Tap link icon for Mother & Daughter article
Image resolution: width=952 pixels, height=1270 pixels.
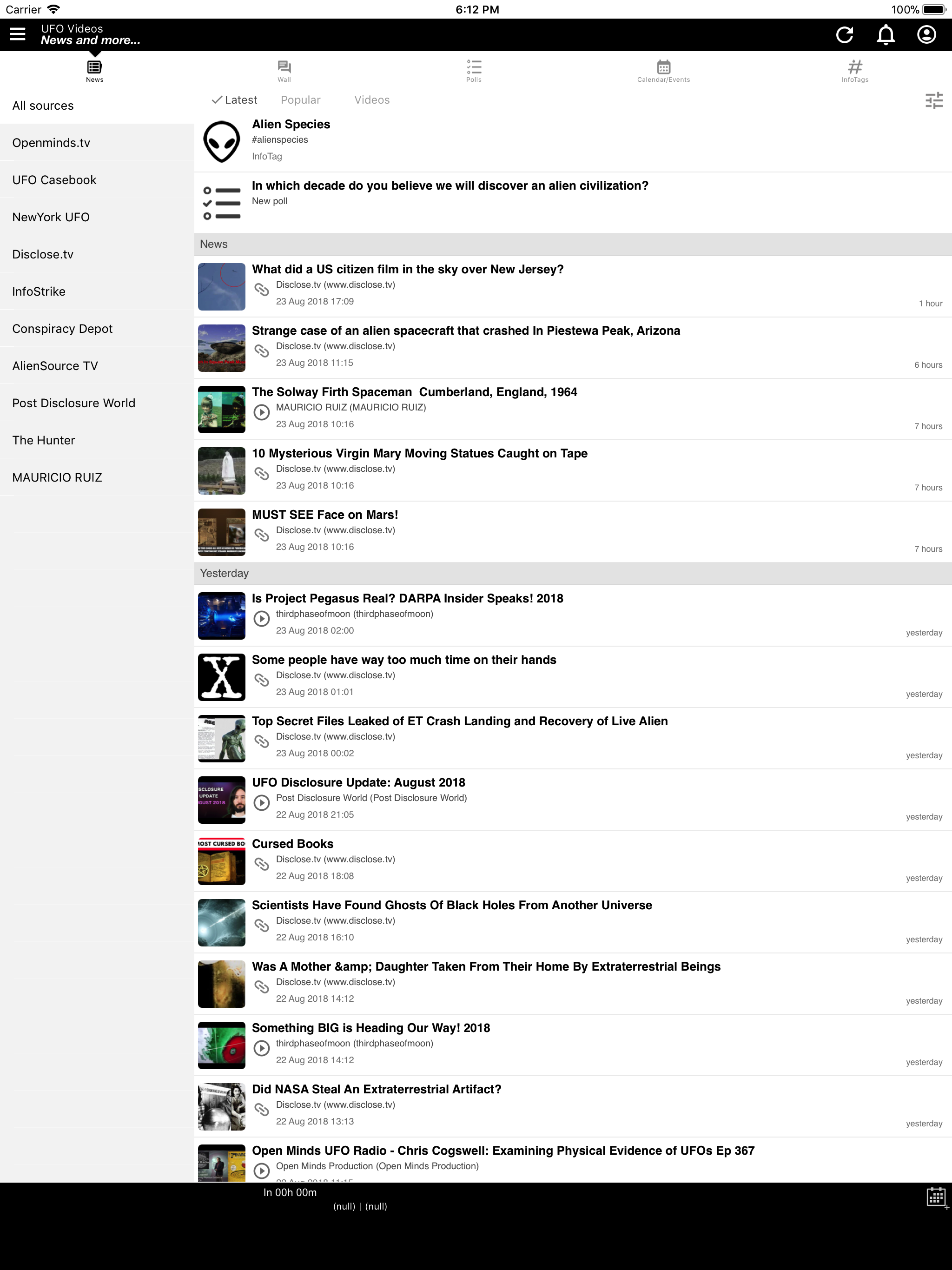pos(262,987)
